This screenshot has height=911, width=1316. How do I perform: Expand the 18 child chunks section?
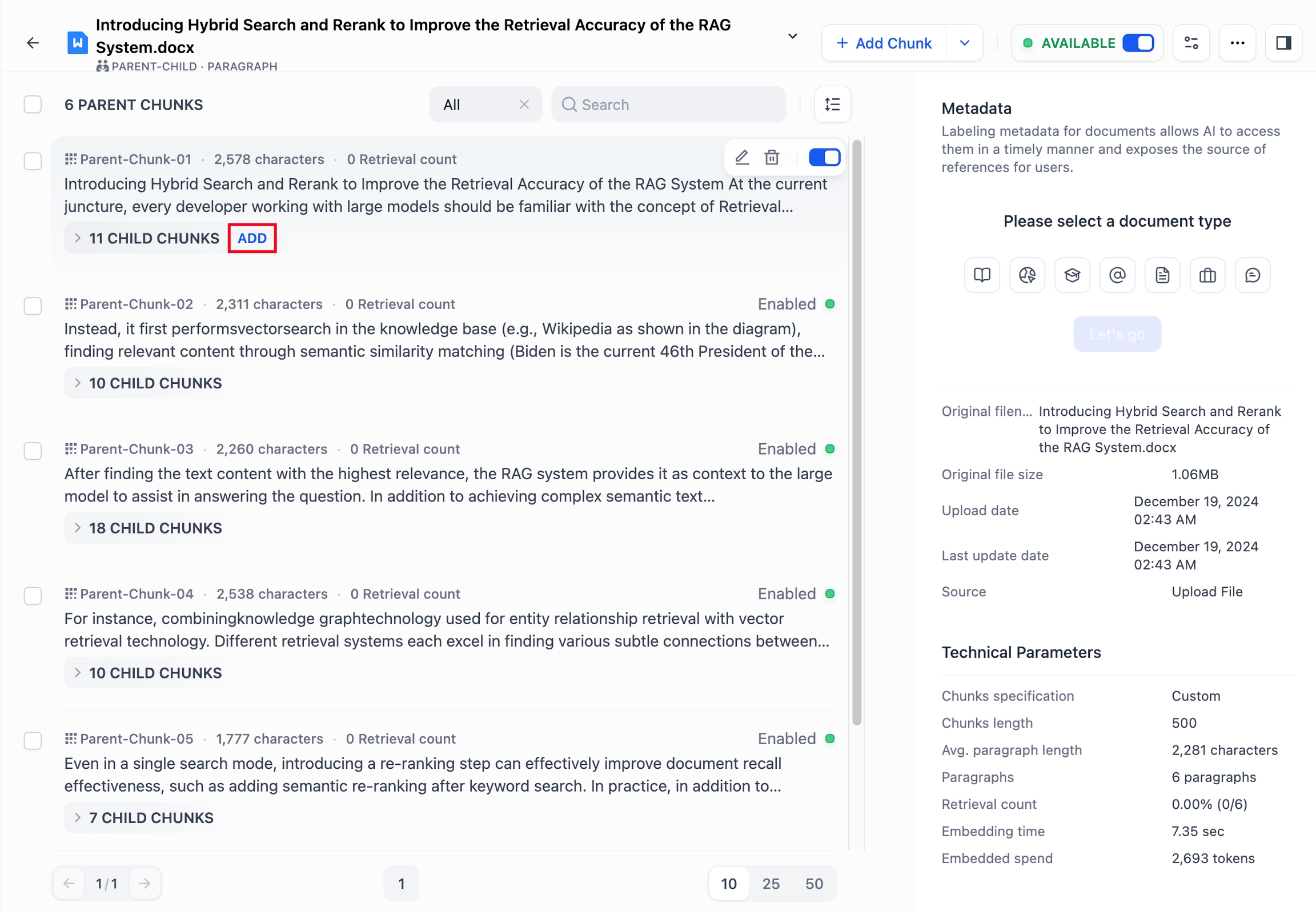tap(147, 528)
